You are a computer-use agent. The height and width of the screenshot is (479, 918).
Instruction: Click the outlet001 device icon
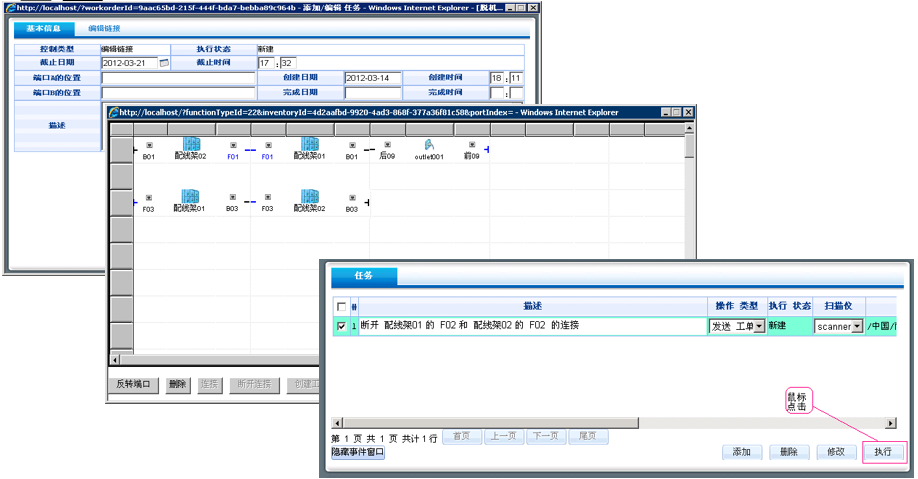coord(428,146)
